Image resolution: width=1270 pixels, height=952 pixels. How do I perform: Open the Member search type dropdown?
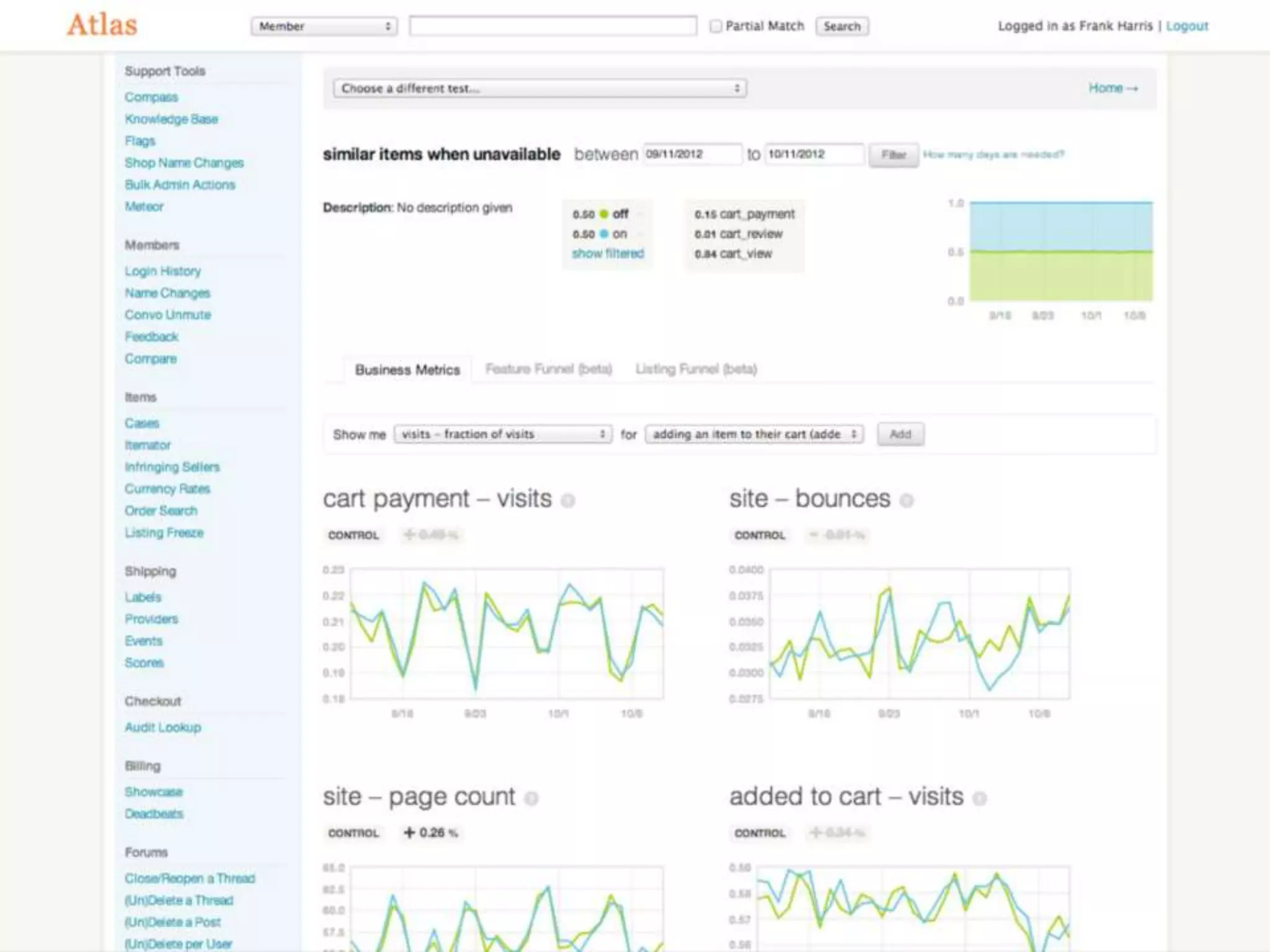[324, 26]
